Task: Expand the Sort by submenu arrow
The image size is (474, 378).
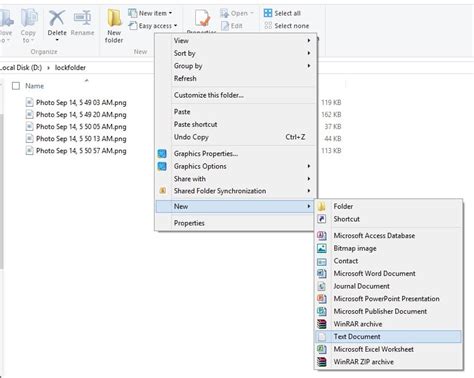Action: [x=309, y=53]
